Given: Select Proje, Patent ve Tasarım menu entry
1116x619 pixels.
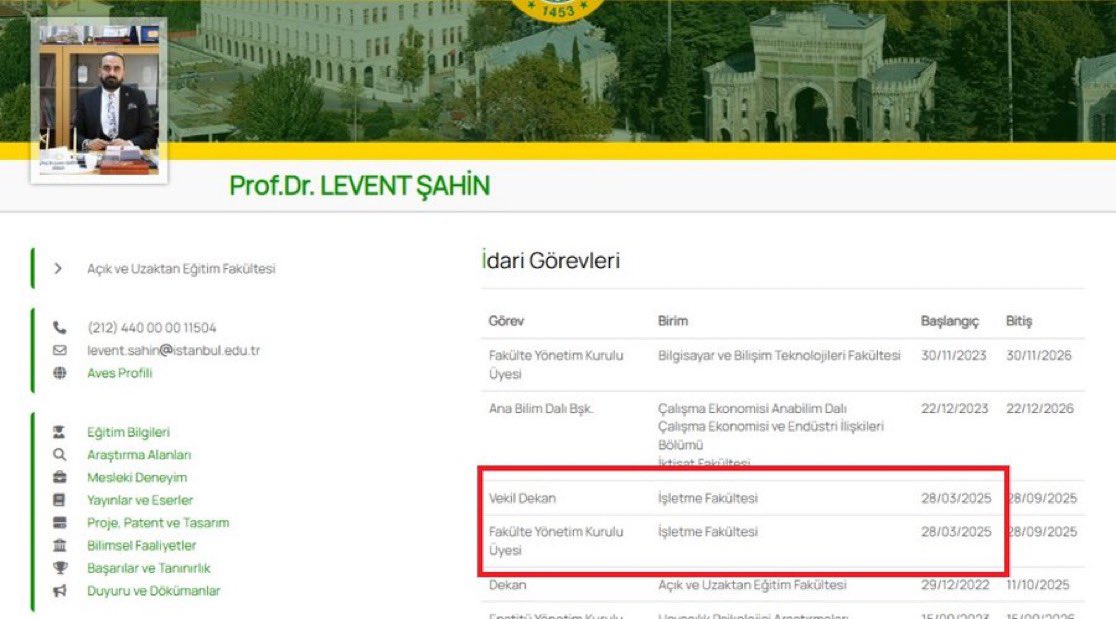Looking at the screenshot, I should point(156,522).
